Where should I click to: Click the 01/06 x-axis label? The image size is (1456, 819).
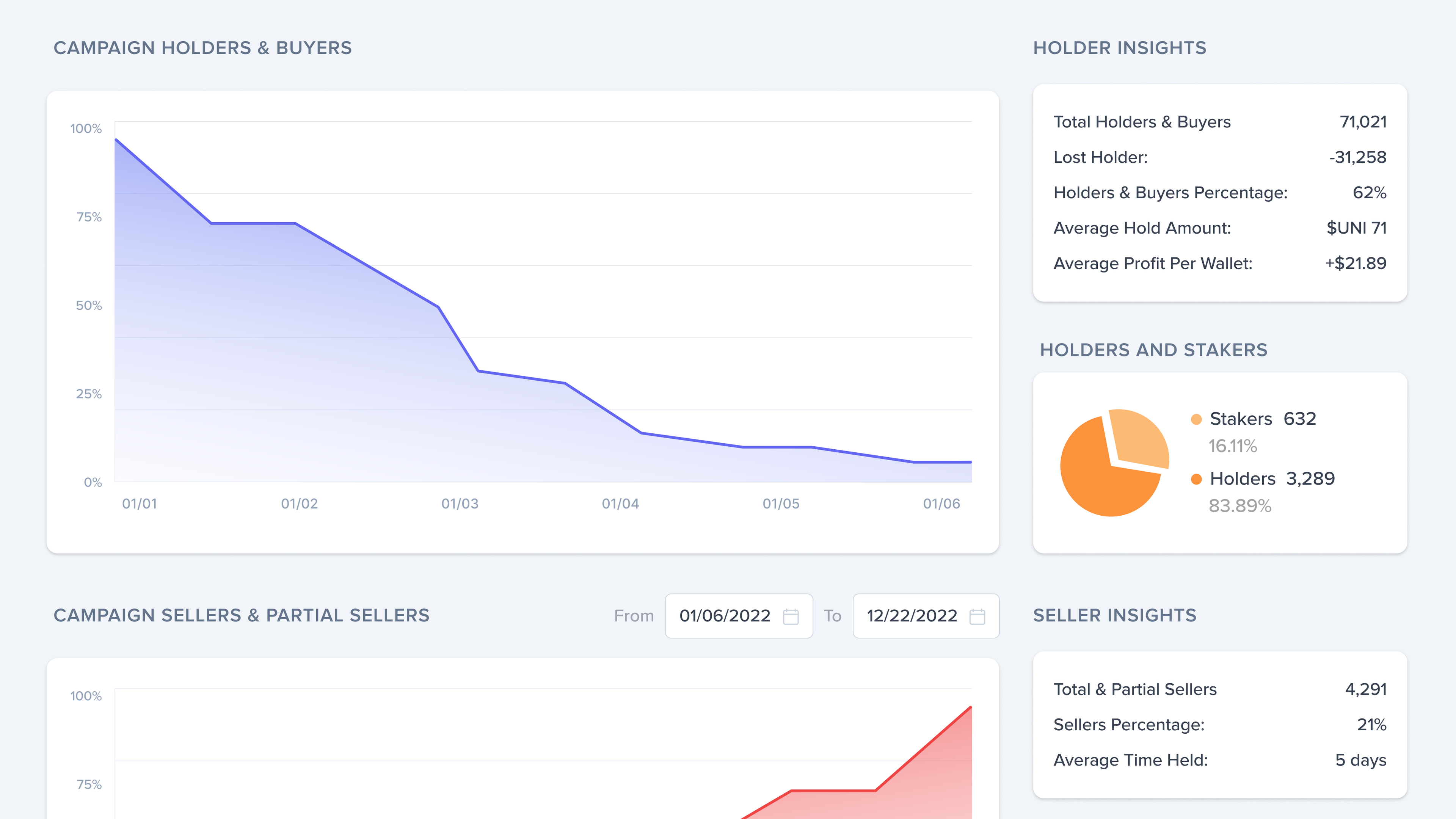tap(941, 504)
